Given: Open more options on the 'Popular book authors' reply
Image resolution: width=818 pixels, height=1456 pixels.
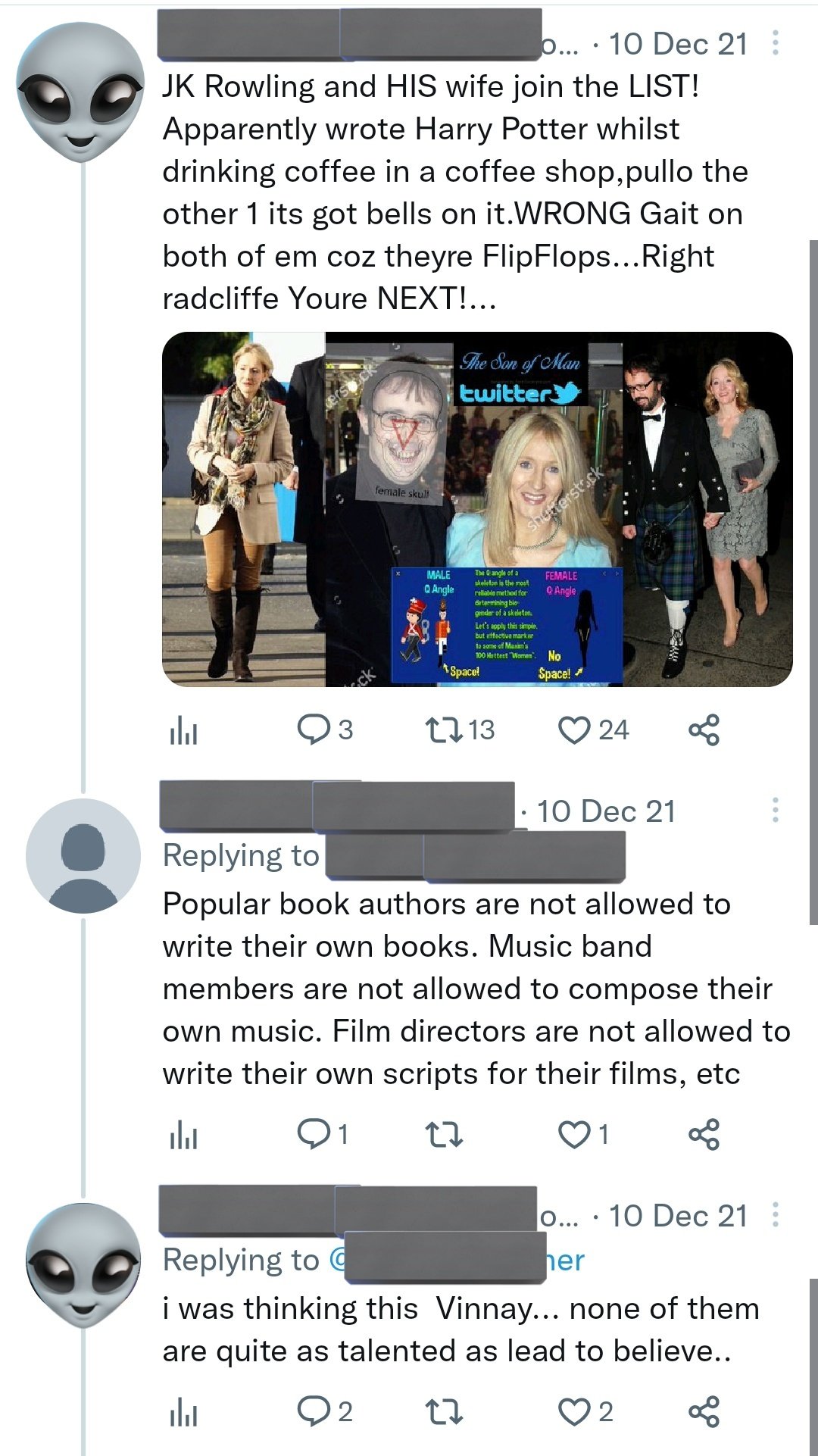Looking at the screenshot, I should pyautogui.click(x=775, y=811).
